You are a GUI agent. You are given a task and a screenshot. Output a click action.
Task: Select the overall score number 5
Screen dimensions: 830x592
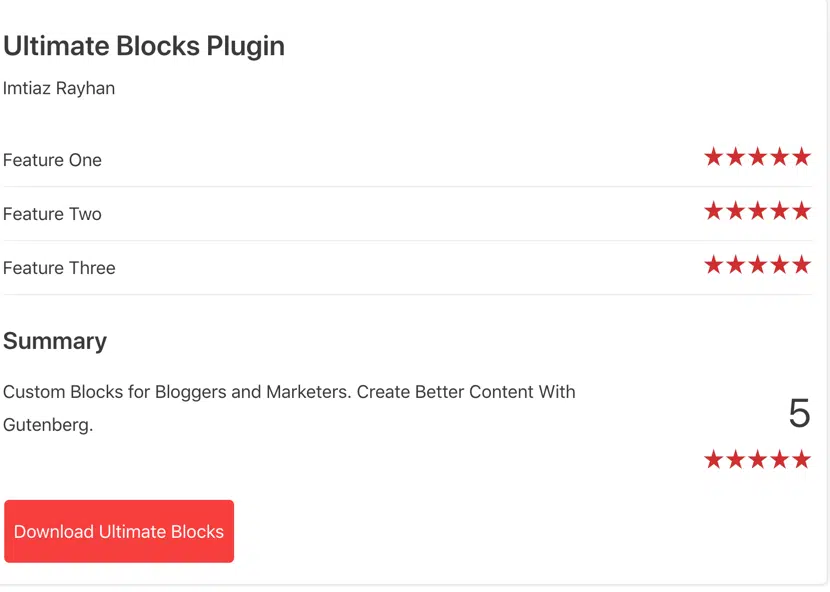799,413
